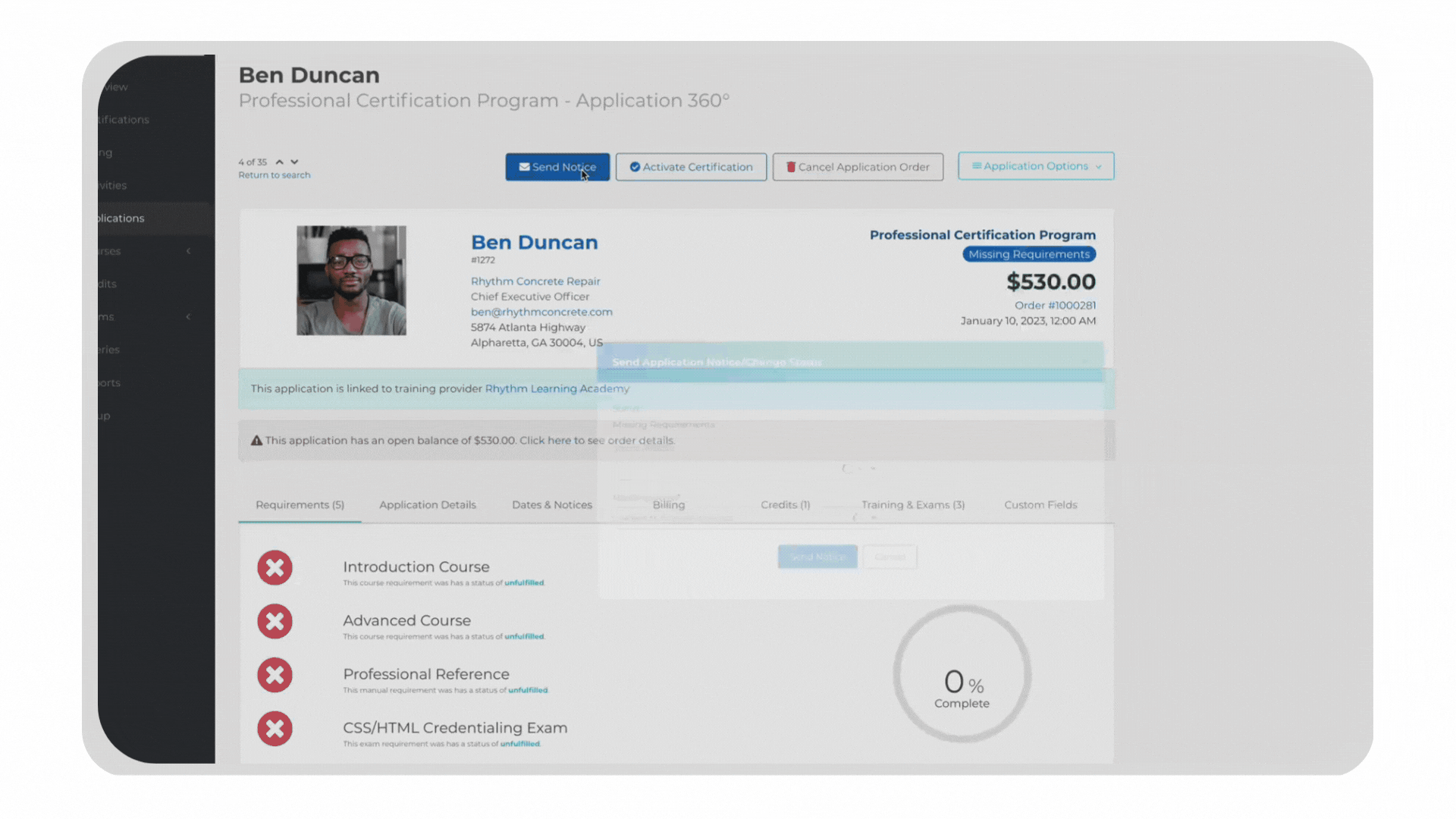Click unfulfilled status of Introduction Course

click(524, 583)
